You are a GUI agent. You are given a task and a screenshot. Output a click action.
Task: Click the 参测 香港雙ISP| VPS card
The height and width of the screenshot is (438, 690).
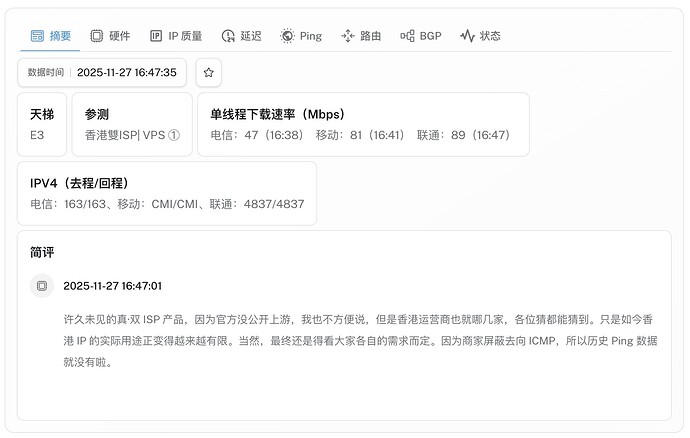coord(132,125)
